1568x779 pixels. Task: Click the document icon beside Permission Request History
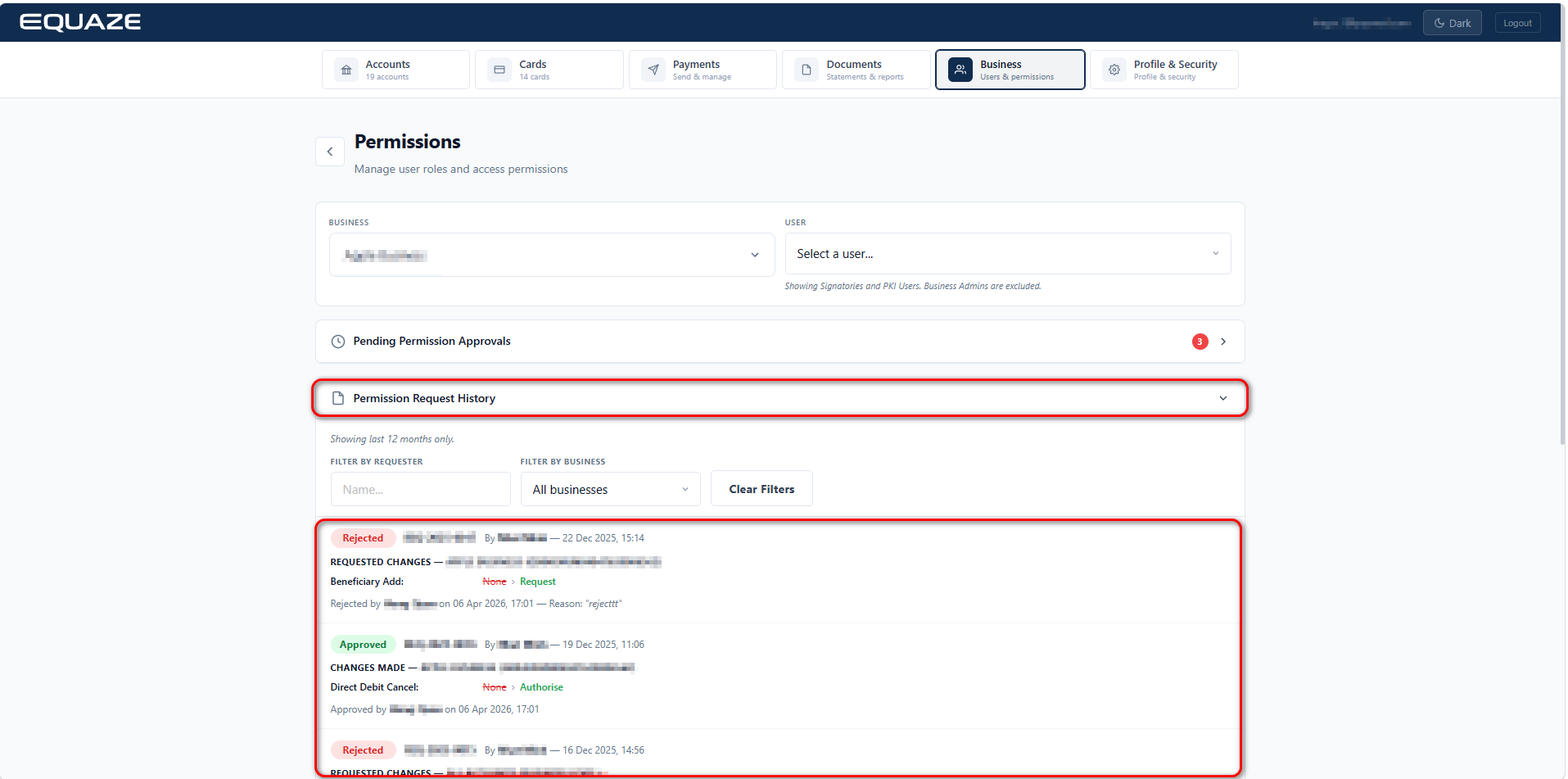(x=337, y=398)
